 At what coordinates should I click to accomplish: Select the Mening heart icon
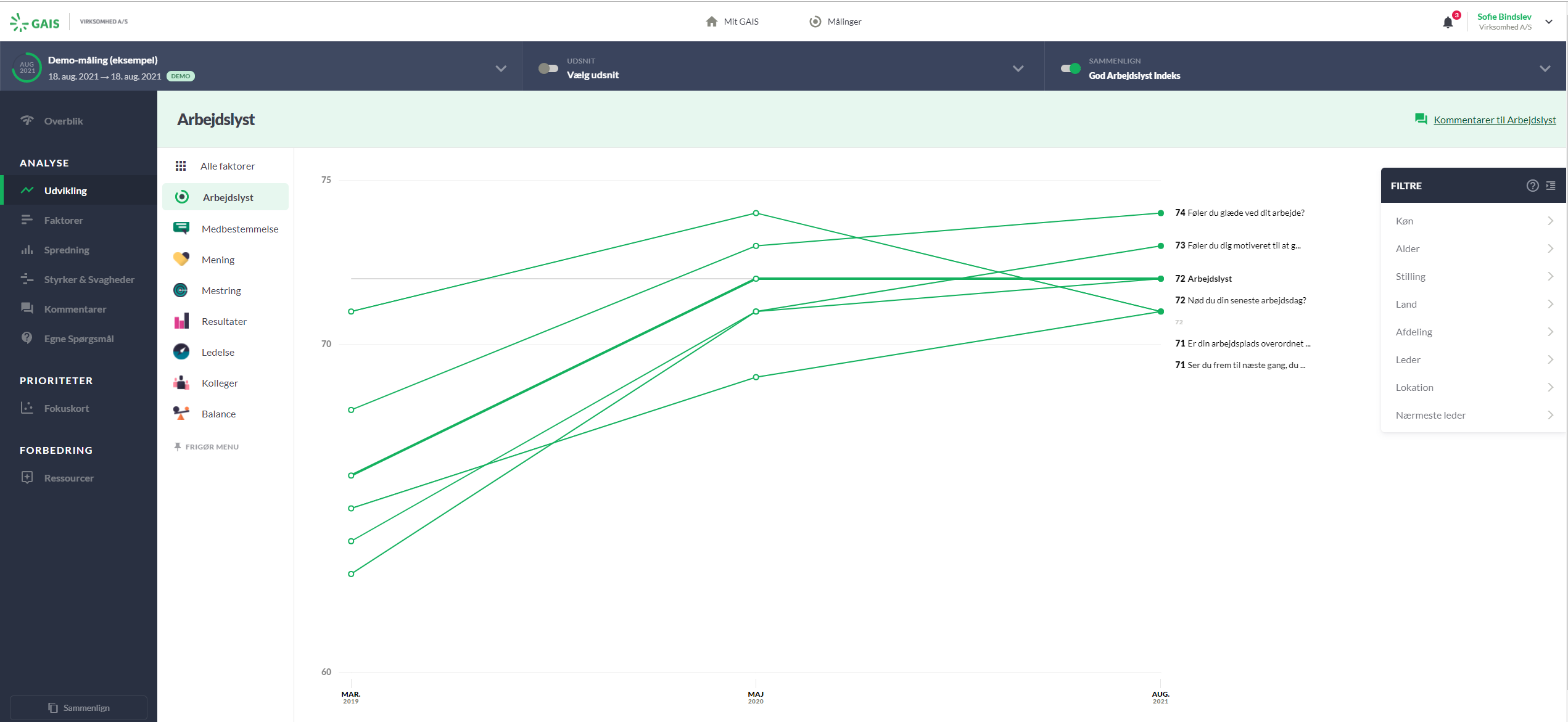click(181, 259)
